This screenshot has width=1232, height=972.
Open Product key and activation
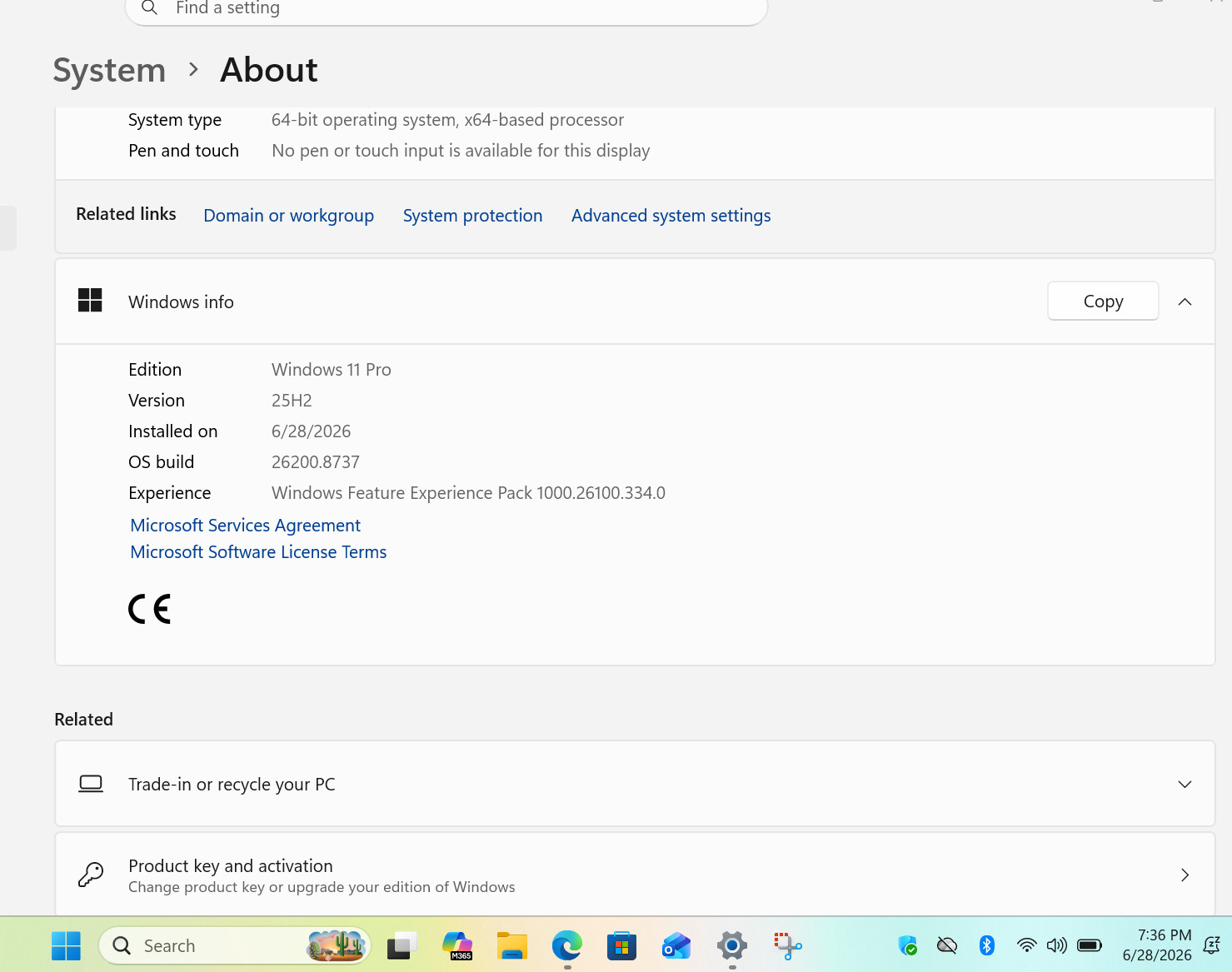tap(635, 875)
